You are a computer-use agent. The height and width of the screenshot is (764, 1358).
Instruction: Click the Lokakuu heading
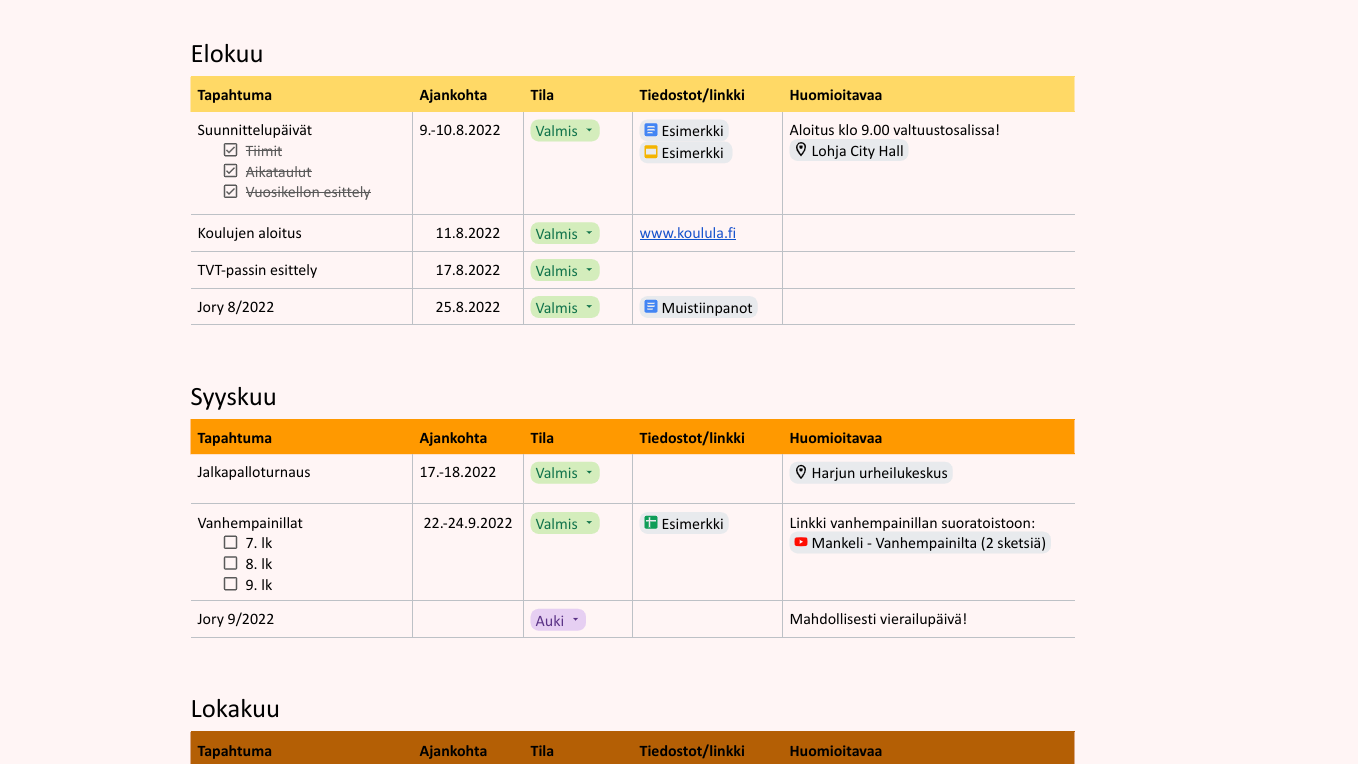235,709
